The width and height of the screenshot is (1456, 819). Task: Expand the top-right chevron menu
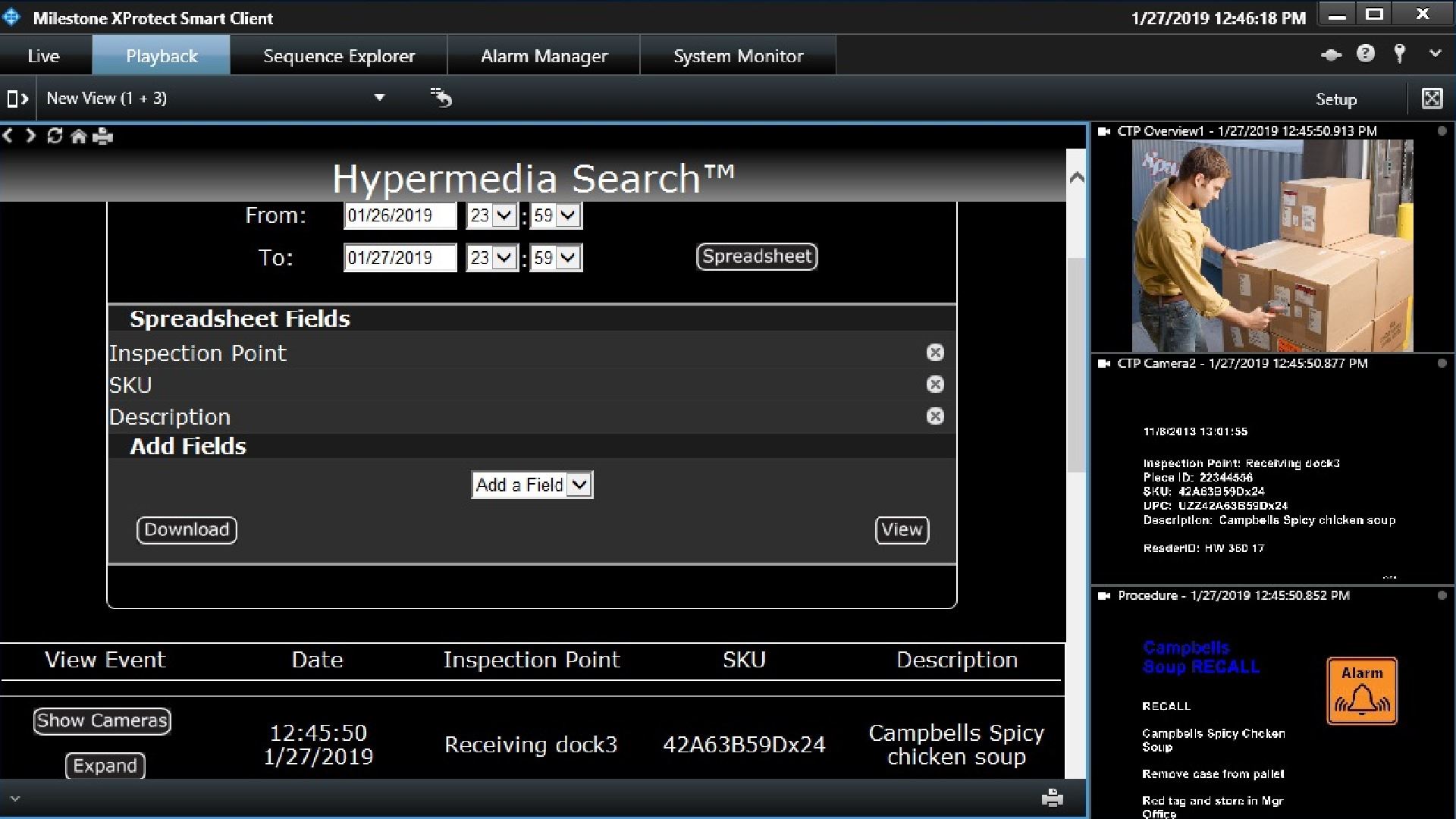pyautogui.click(x=1435, y=54)
